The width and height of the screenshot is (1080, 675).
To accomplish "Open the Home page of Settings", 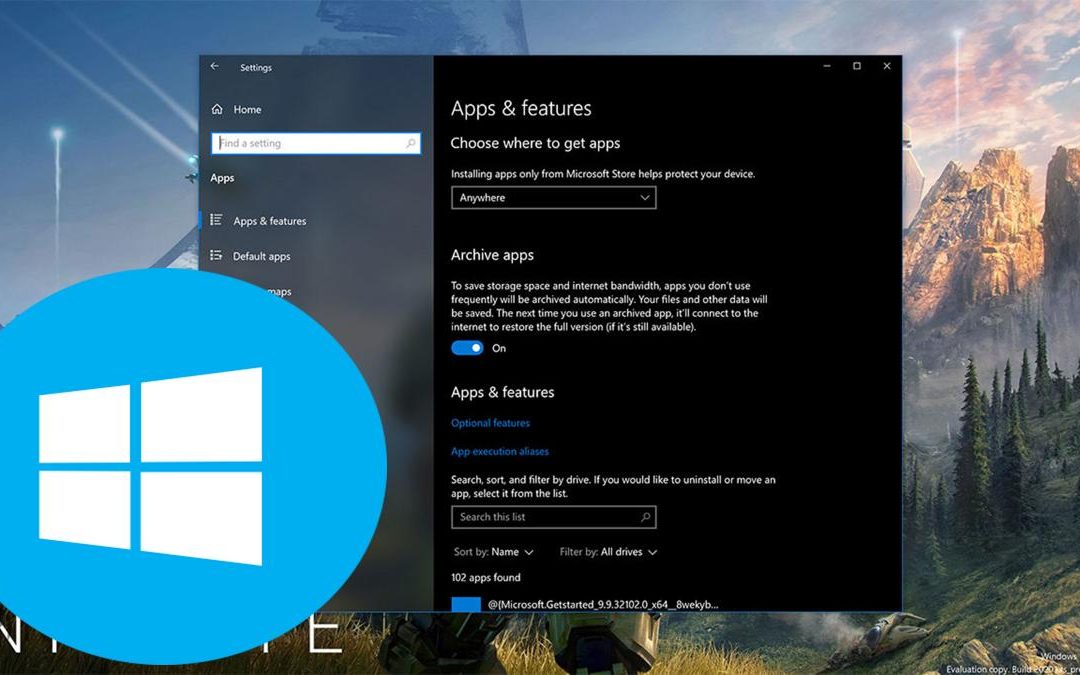I will [x=247, y=110].
